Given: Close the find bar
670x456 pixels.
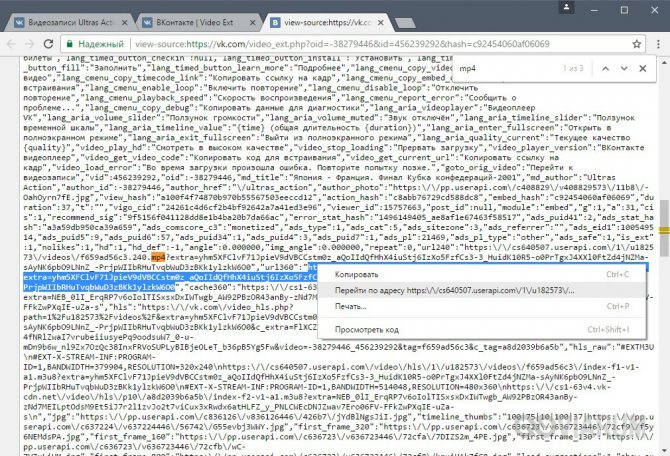Looking at the screenshot, I should coord(643,68).
